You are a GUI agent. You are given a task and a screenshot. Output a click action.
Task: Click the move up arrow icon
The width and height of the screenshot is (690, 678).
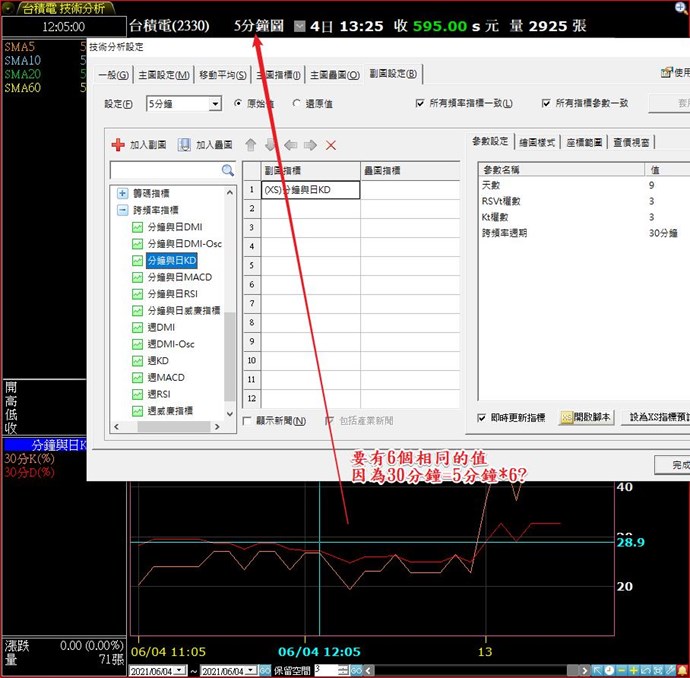click(x=251, y=145)
